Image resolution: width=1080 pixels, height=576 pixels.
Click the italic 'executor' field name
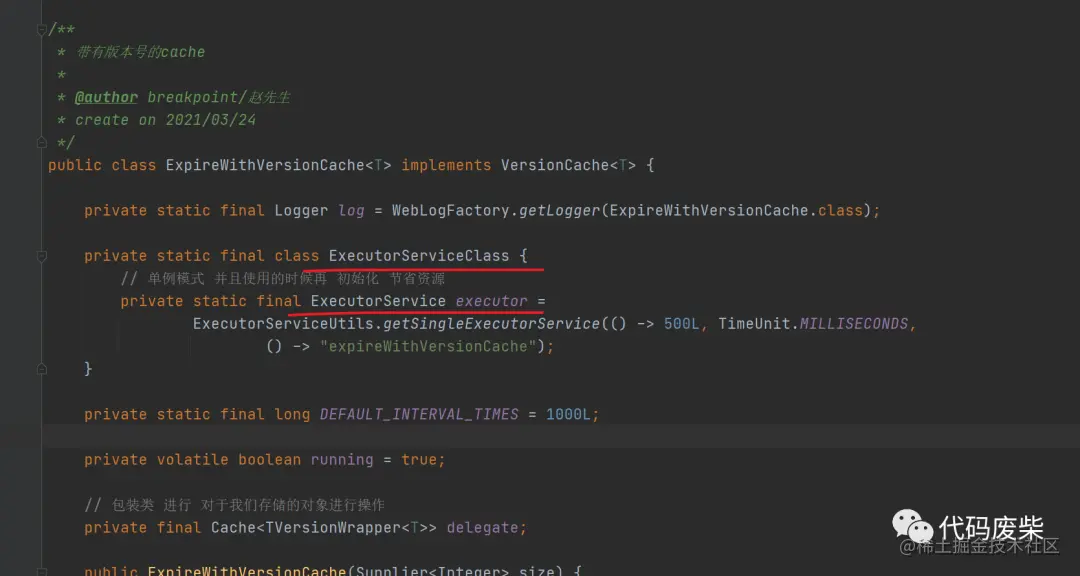click(492, 301)
